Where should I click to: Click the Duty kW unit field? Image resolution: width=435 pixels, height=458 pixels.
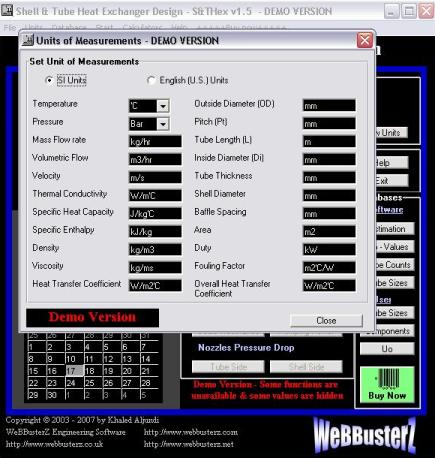coord(329,250)
